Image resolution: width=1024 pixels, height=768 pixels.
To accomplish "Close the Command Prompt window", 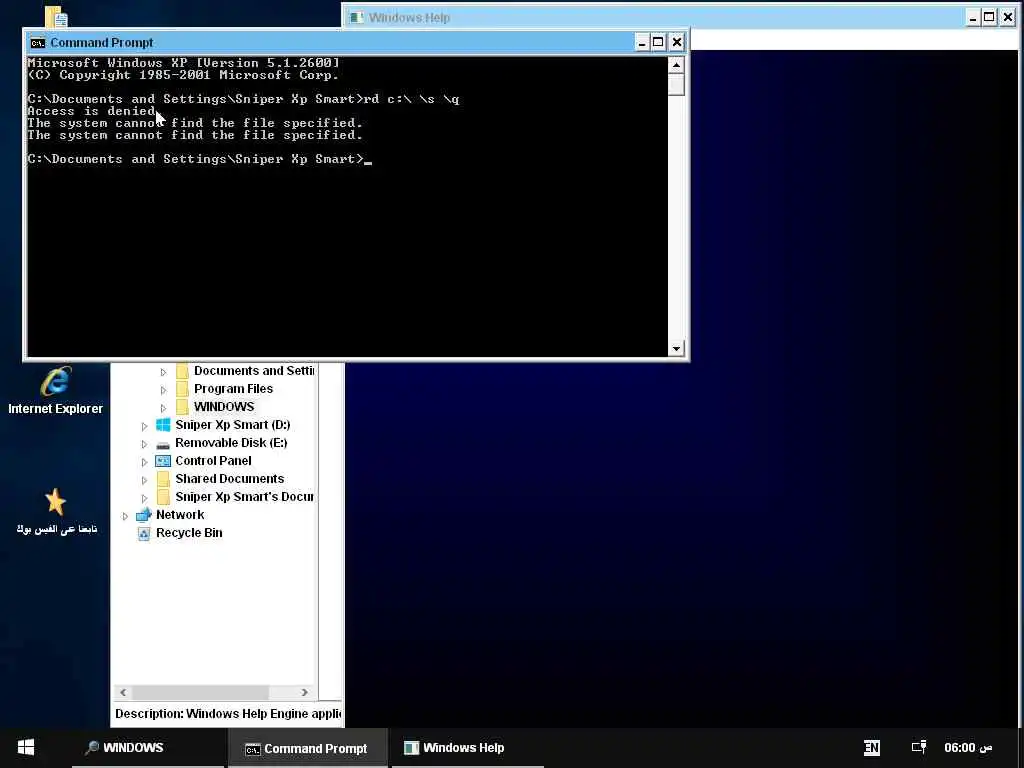I will click(677, 43).
